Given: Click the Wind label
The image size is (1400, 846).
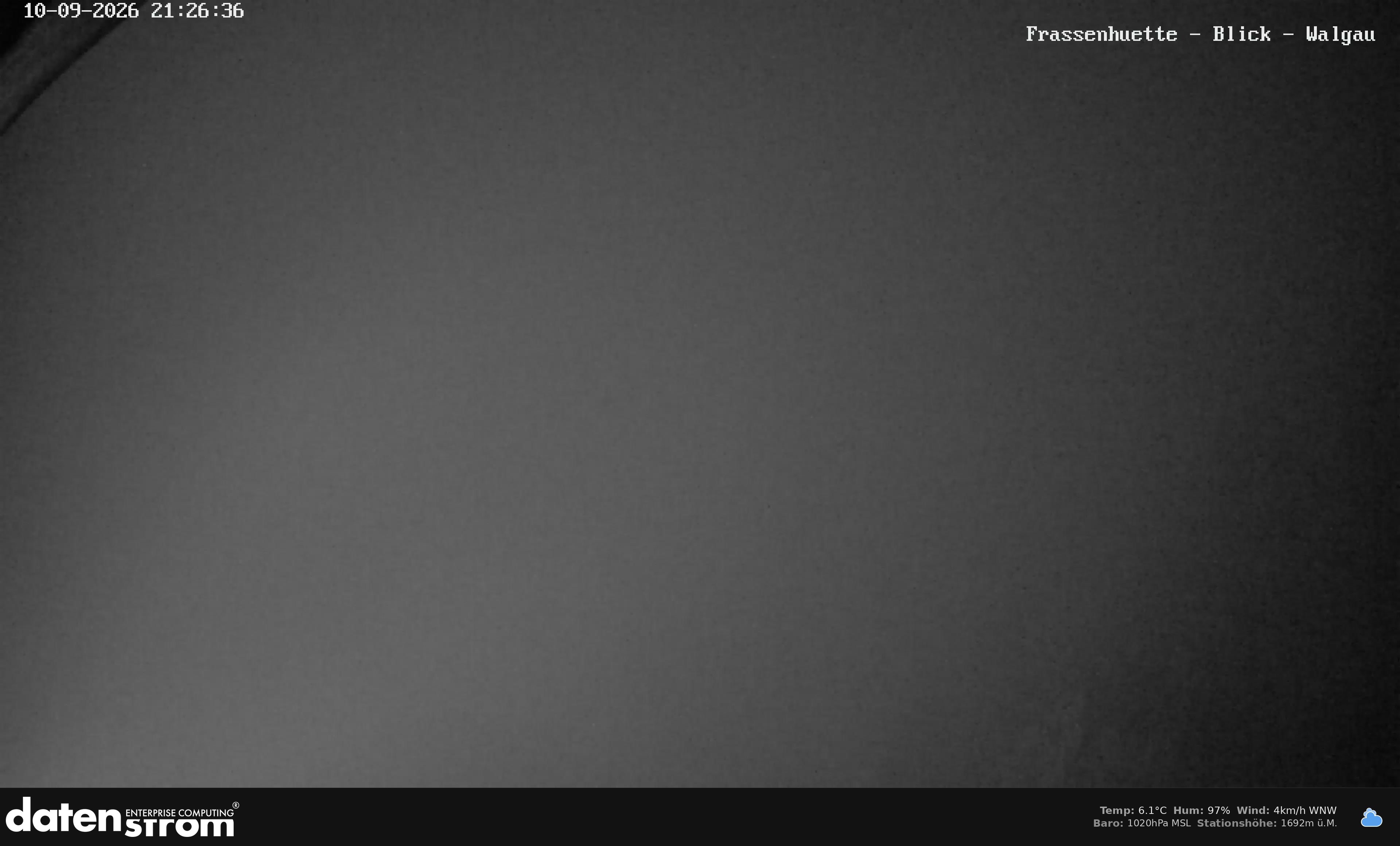Looking at the screenshot, I should coord(1253,811).
